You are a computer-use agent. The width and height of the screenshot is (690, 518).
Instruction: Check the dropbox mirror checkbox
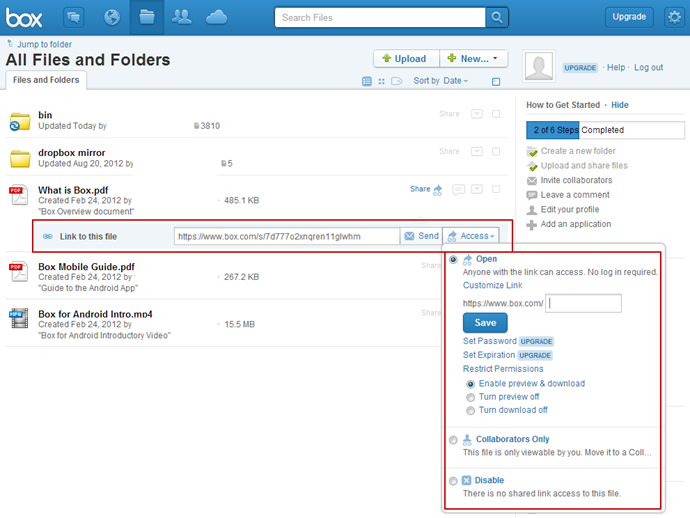click(496, 151)
